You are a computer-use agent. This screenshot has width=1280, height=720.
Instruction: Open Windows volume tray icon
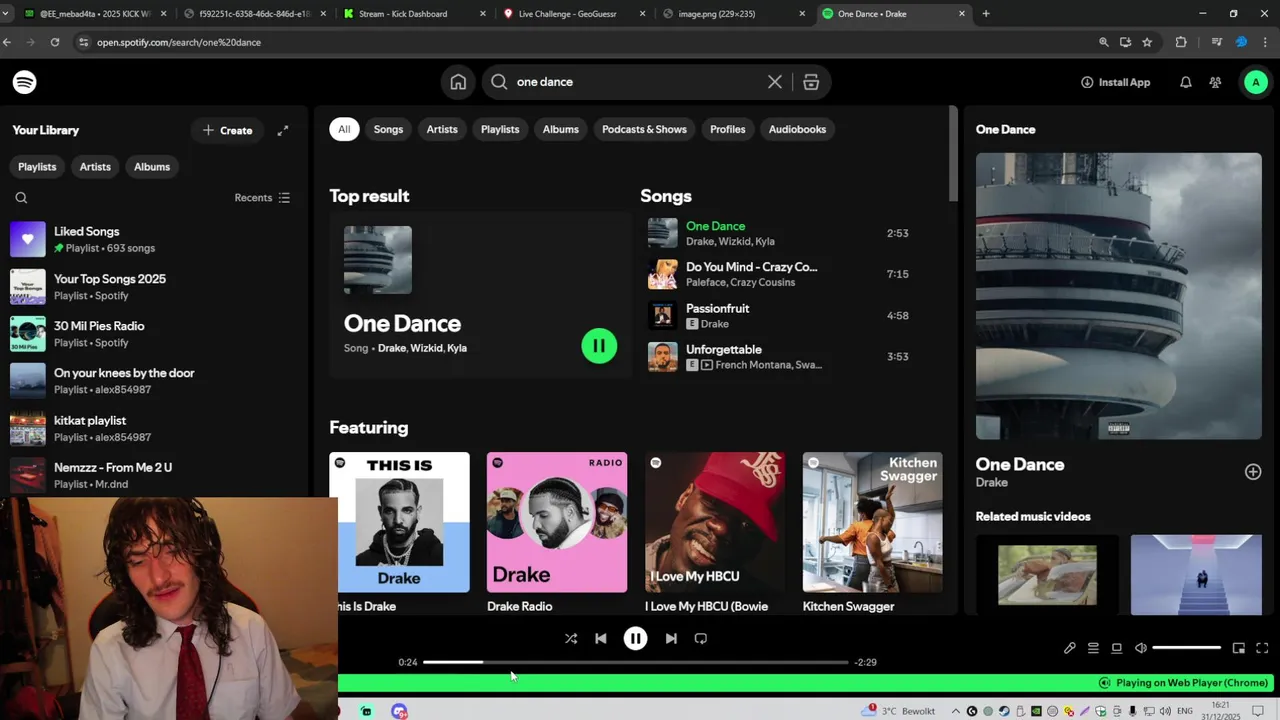(x=1165, y=711)
